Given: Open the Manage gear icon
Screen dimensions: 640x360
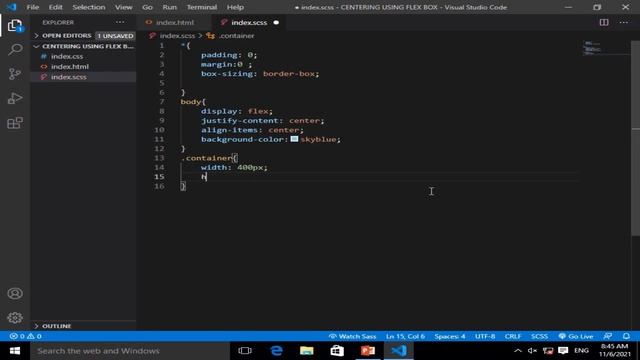Looking at the screenshot, I should tap(15, 318).
